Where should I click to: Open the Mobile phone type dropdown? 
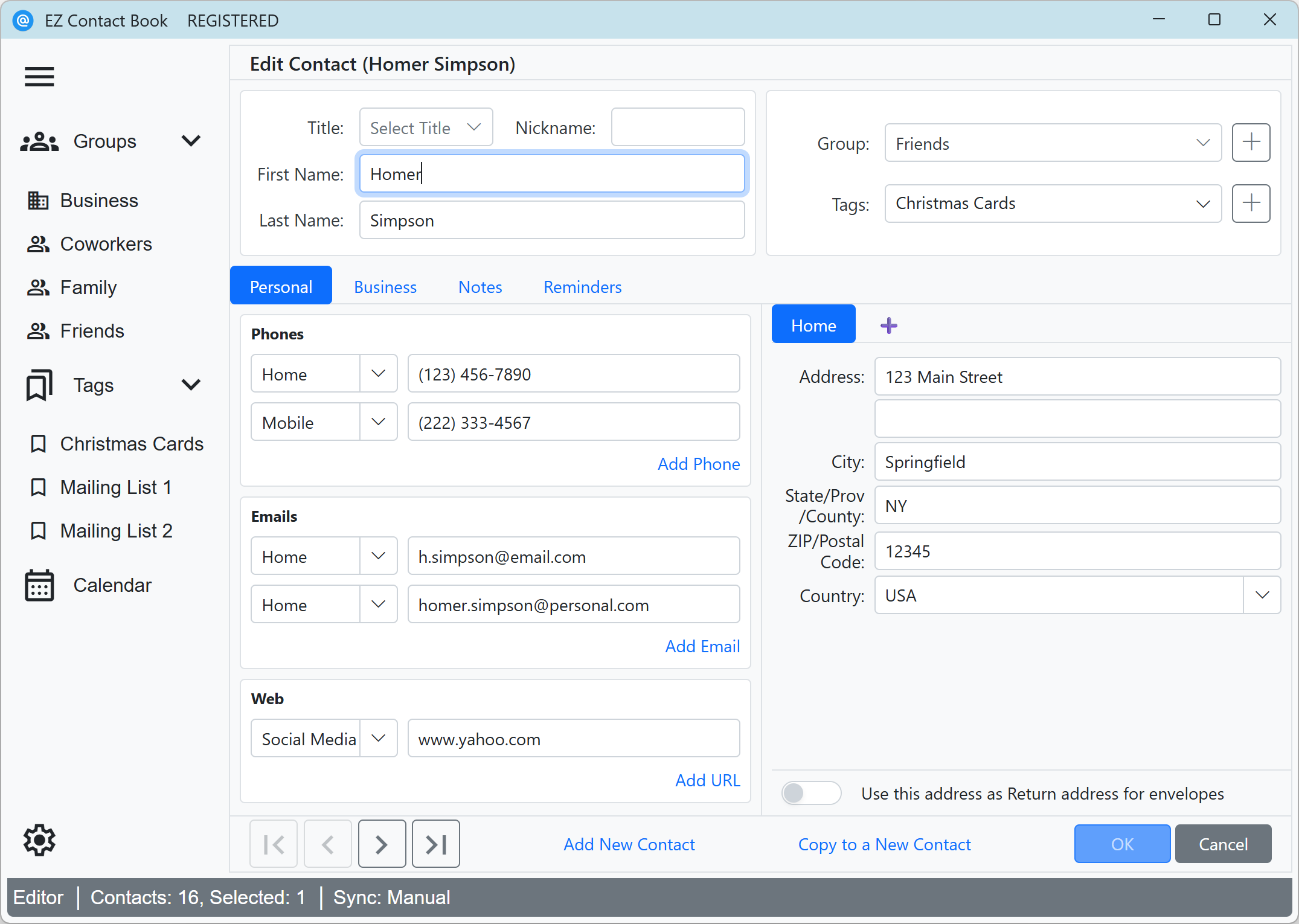[379, 422]
